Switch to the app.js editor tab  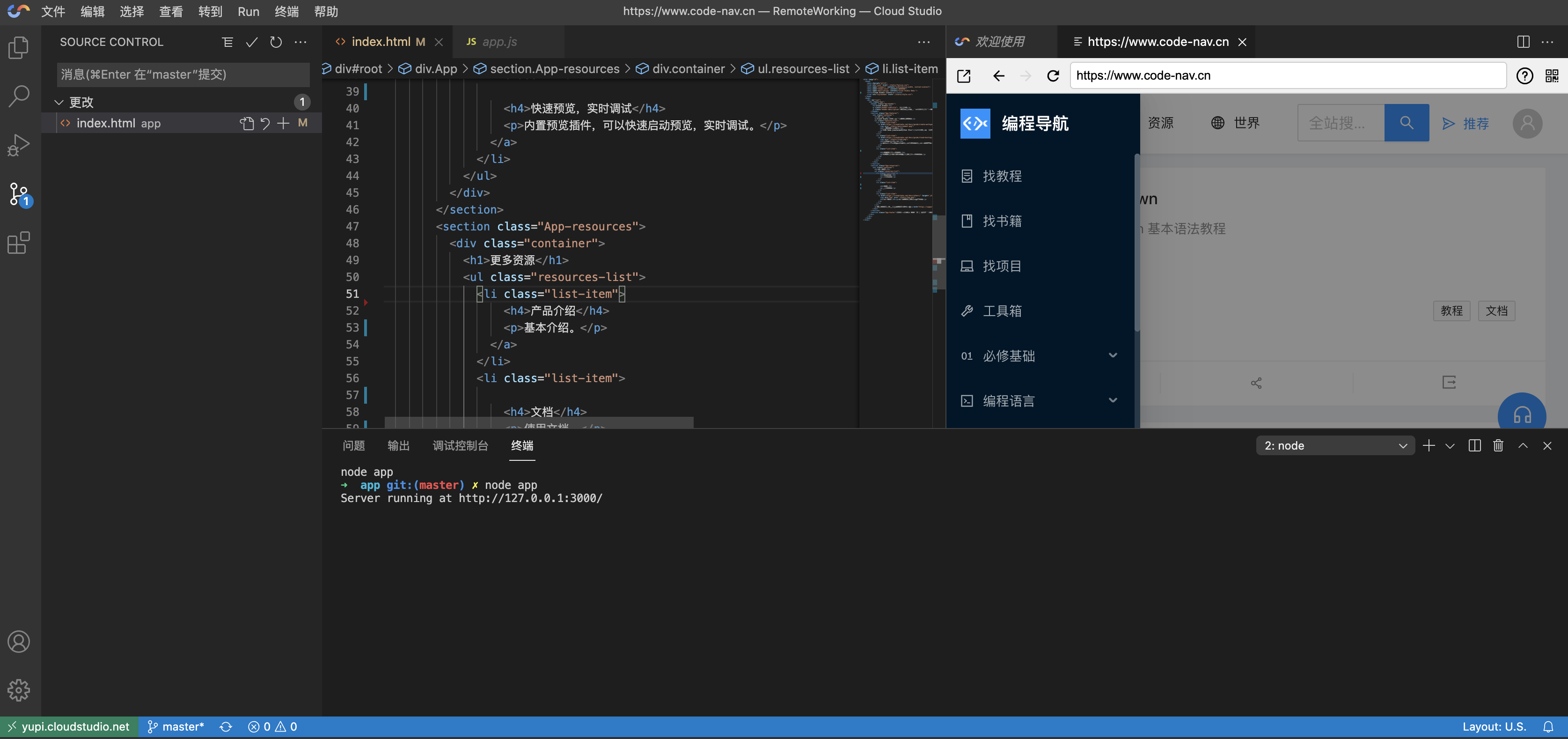point(499,41)
